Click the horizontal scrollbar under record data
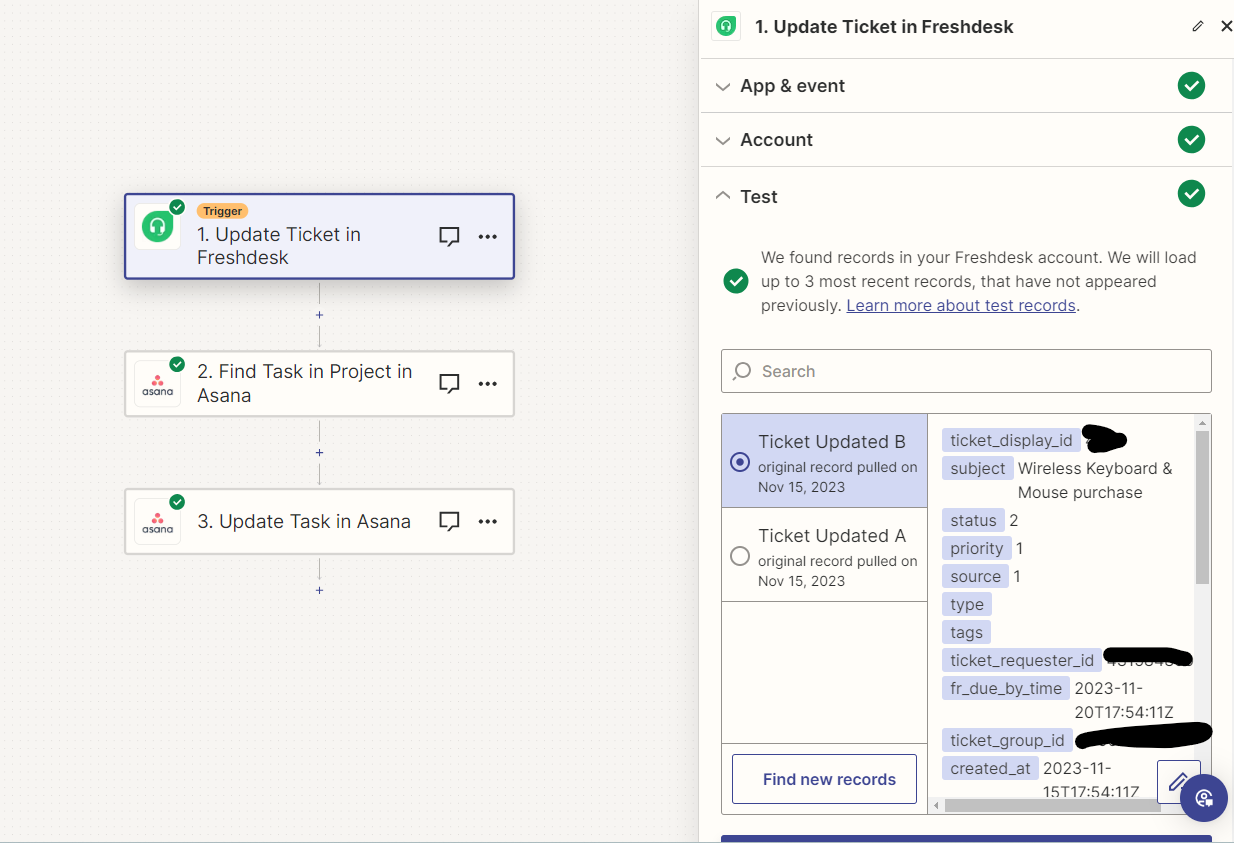 (1052, 805)
